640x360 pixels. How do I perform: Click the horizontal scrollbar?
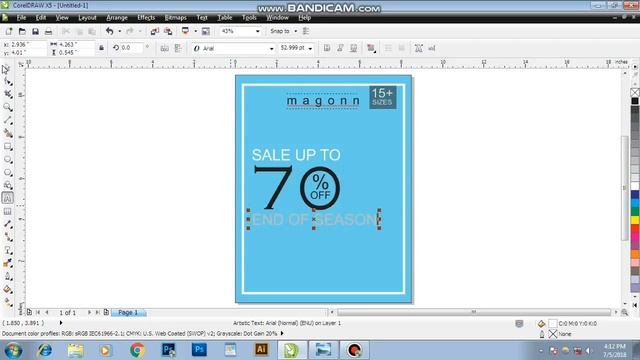coord(474,312)
